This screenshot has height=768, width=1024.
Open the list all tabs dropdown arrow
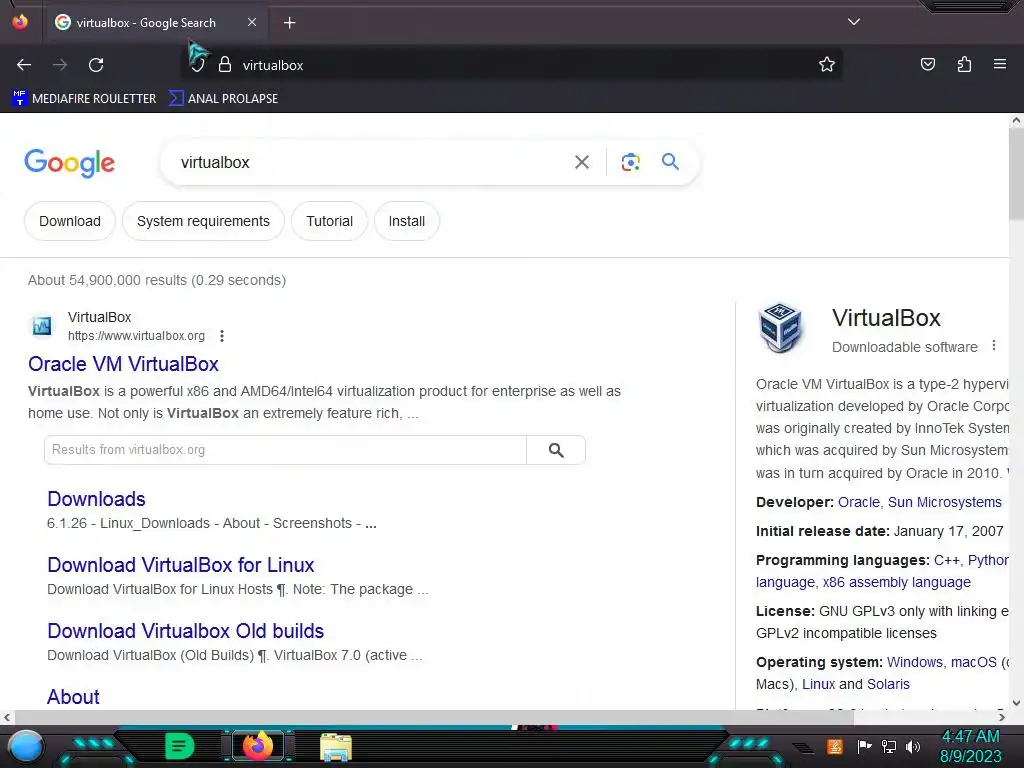coord(854,22)
